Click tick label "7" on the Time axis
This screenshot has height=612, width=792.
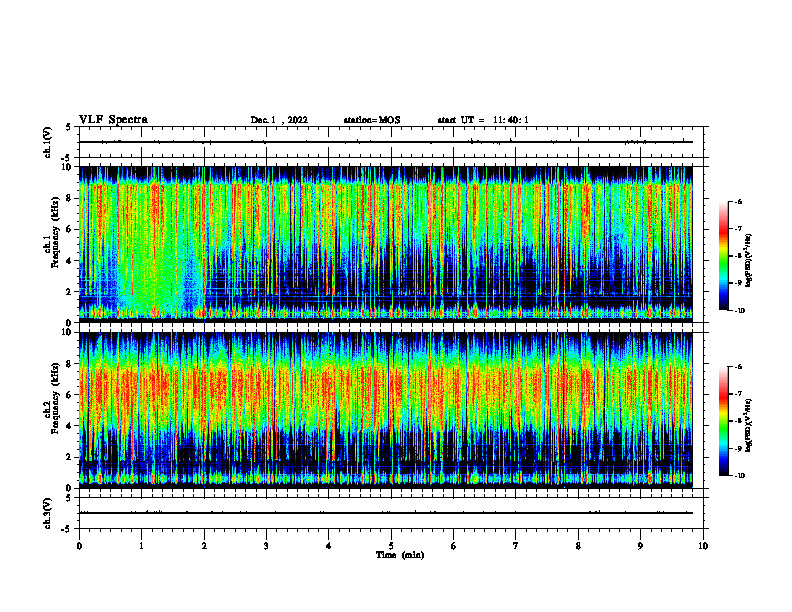coord(516,546)
